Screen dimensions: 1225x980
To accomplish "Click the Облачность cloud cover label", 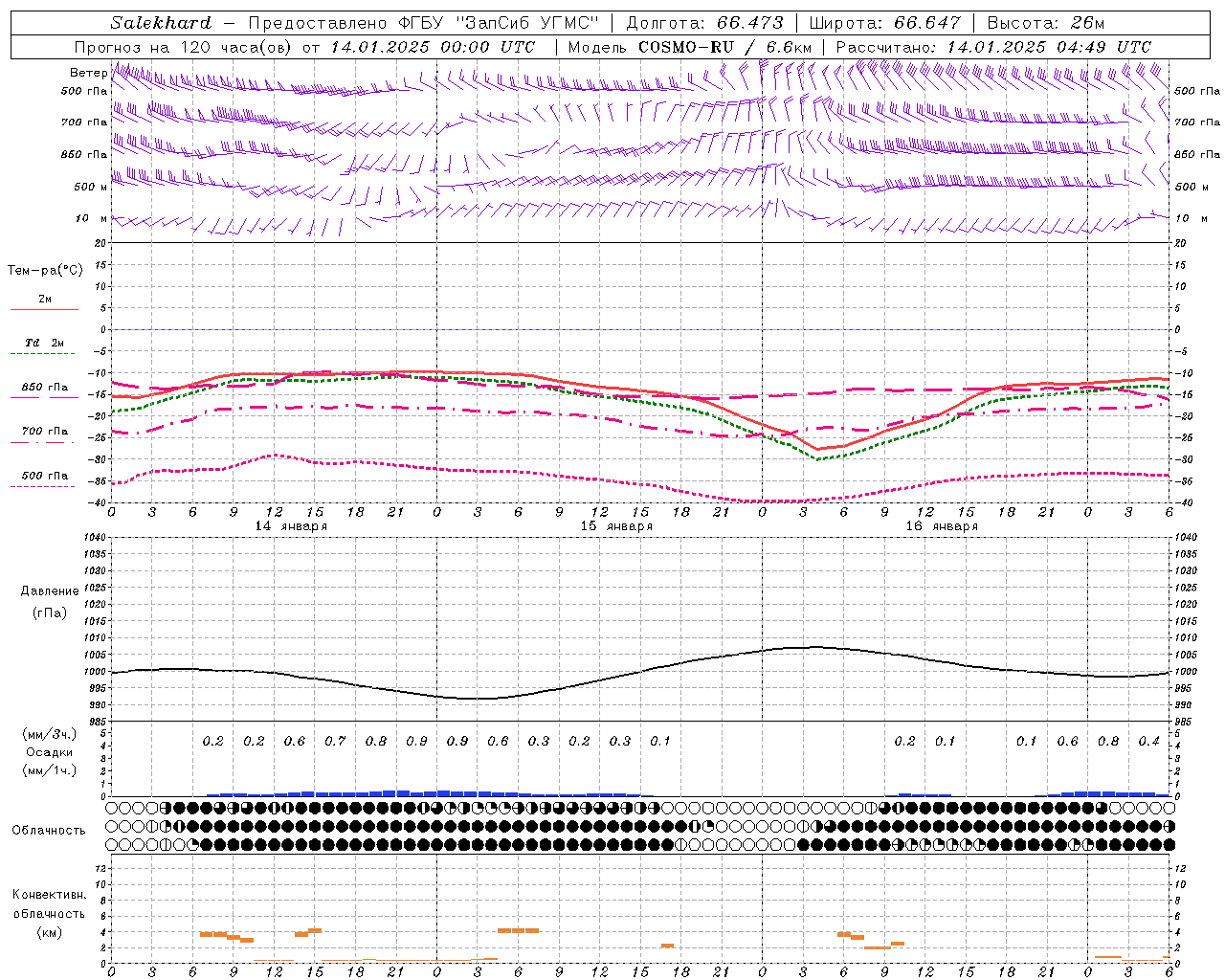I will 49,830.
